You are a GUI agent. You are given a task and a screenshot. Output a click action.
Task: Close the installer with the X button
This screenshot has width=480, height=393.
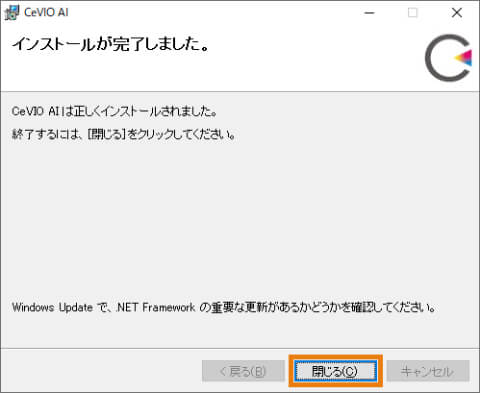457,13
